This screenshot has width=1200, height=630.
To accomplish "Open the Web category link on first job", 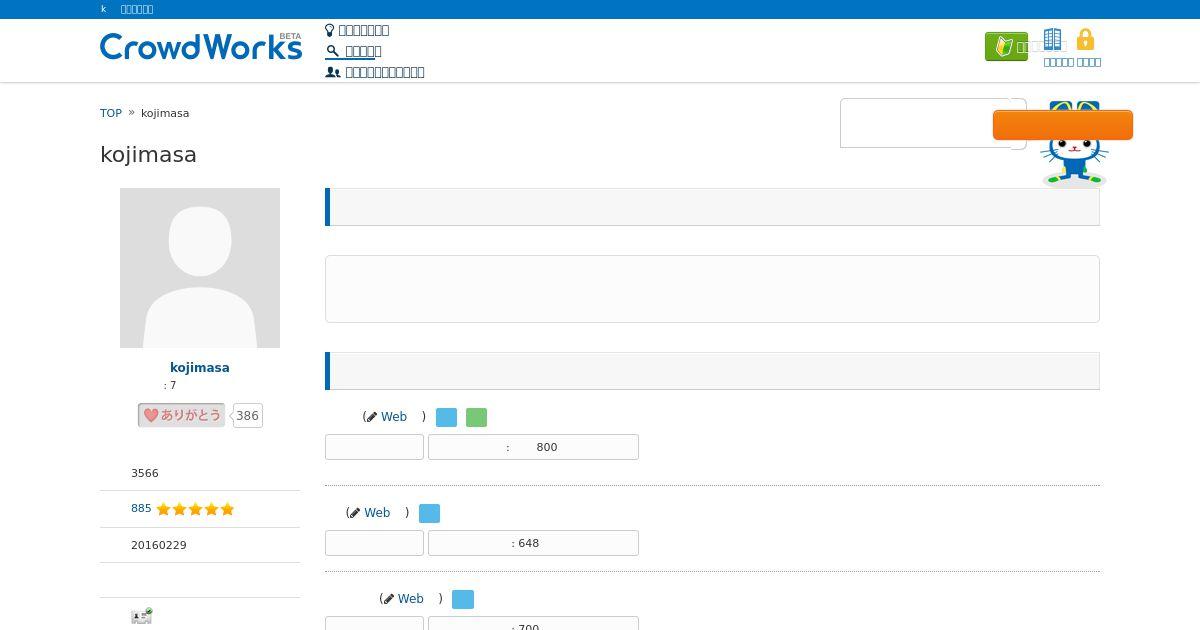I will [x=394, y=417].
